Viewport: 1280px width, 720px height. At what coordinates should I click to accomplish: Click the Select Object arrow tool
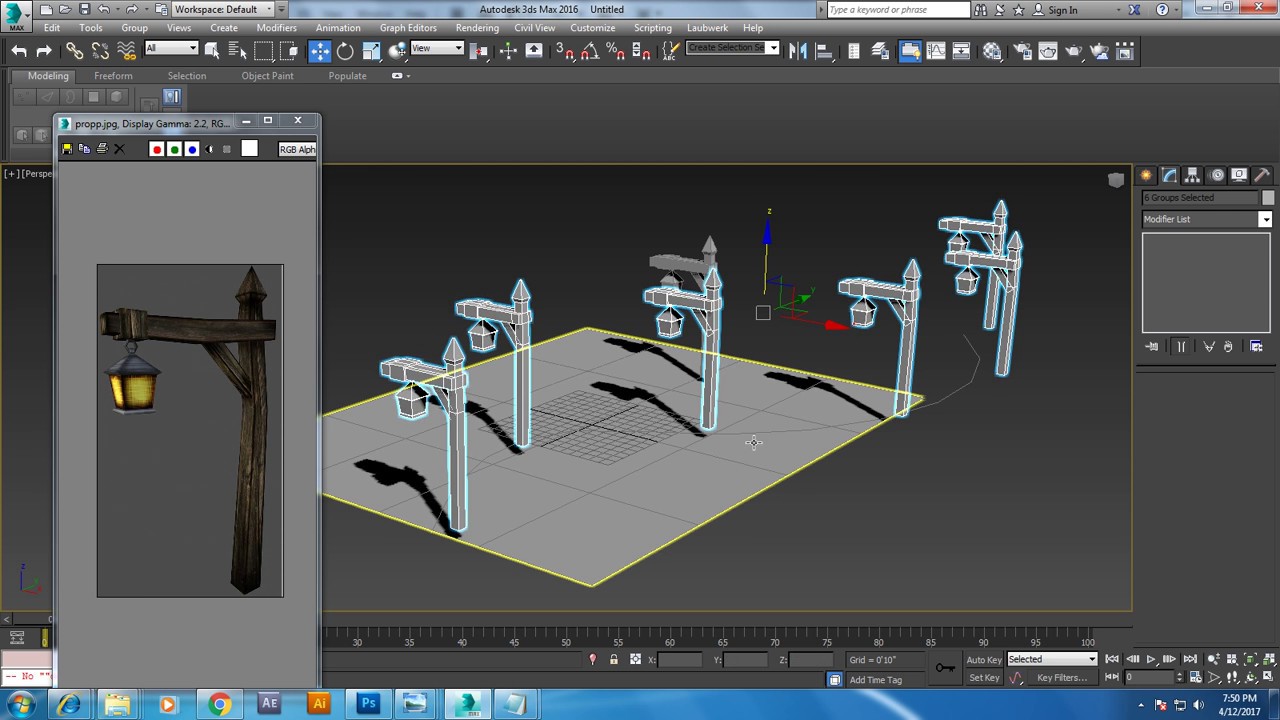coord(212,51)
